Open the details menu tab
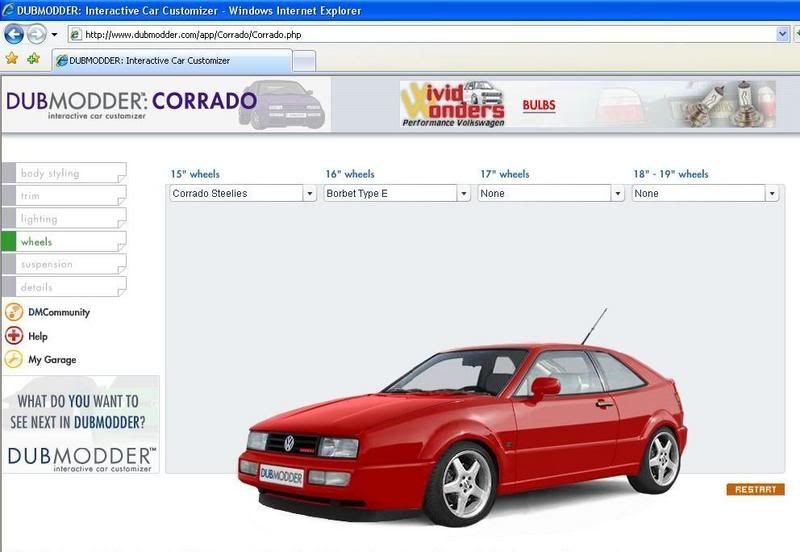The width and height of the screenshot is (800, 552). (x=65, y=287)
